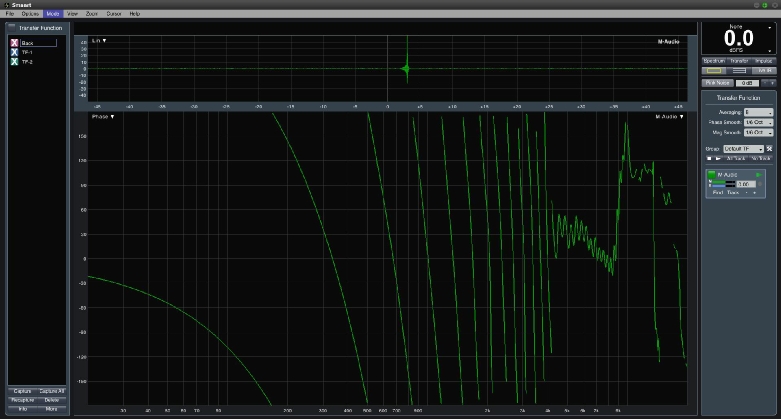781x419 pixels.
Task: Open the Mode menu
Action: pyautogui.click(x=52, y=13)
